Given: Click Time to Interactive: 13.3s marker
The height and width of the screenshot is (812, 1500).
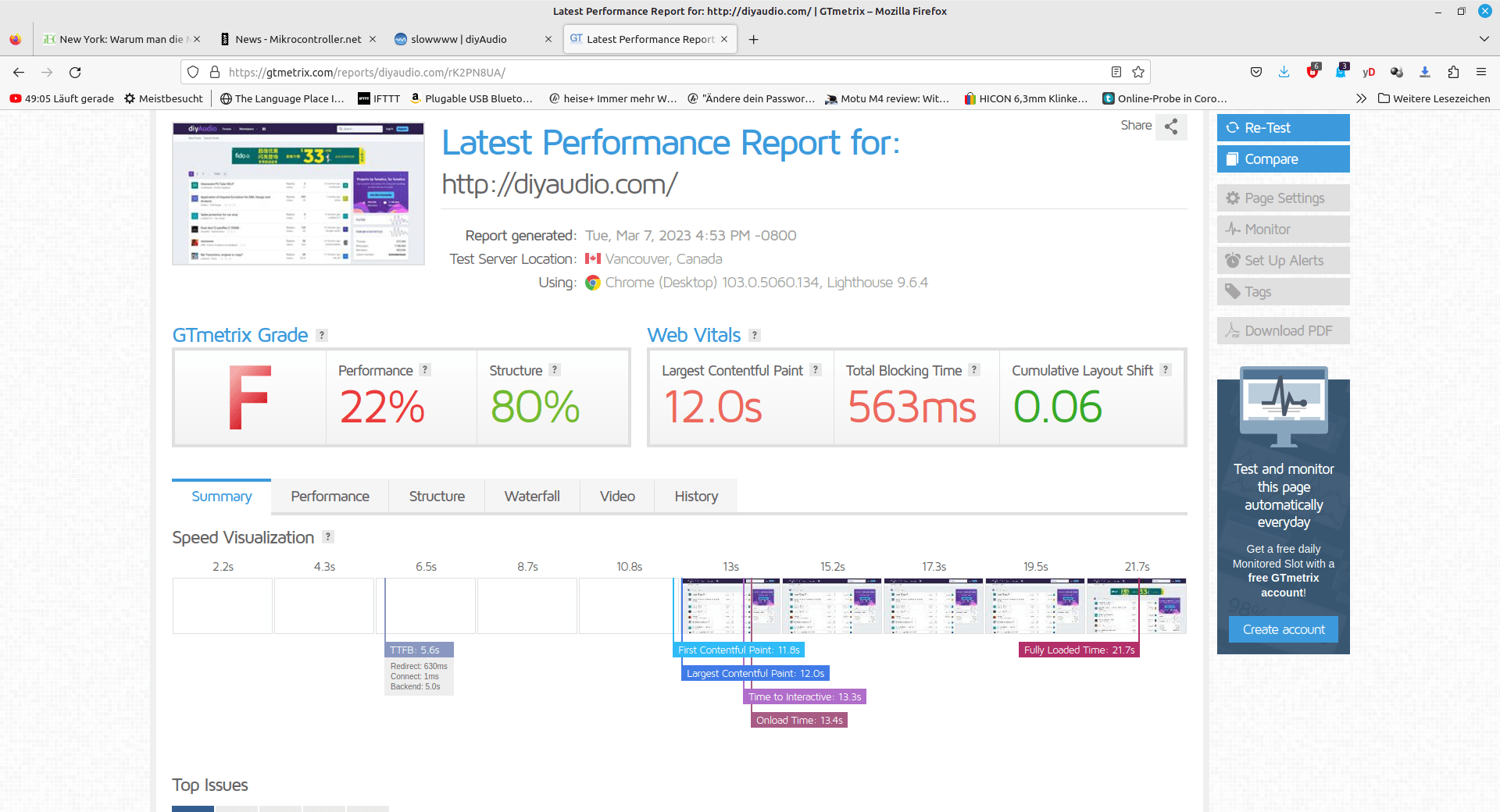Looking at the screenshot, I should coord(805,696).
